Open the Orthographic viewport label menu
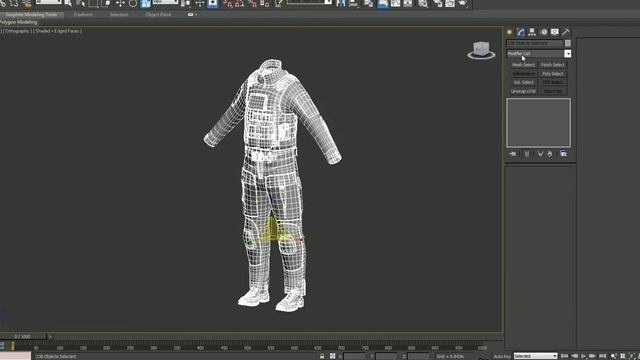Viewport: 640px width, 360px height. [x=17, y=31]
